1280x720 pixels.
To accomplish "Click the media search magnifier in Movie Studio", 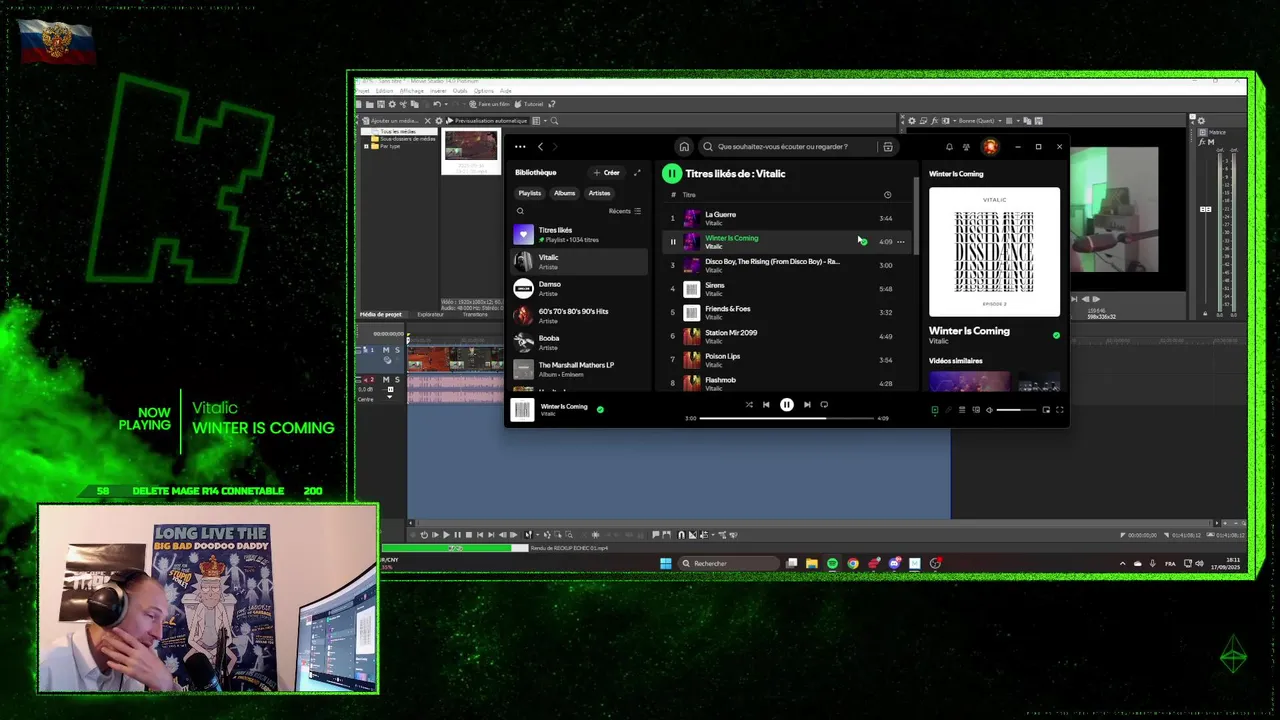I will click(x=554, y=121).
